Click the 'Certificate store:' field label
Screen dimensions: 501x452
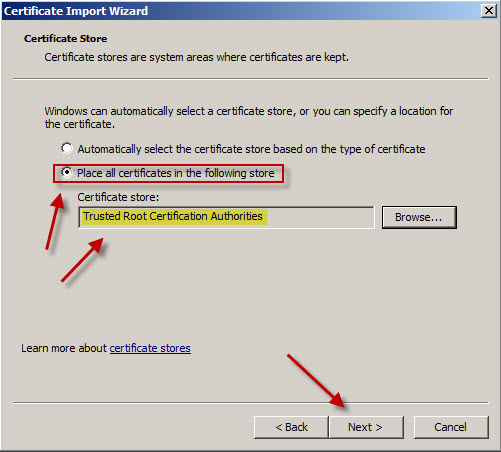(x=118, y=197)
